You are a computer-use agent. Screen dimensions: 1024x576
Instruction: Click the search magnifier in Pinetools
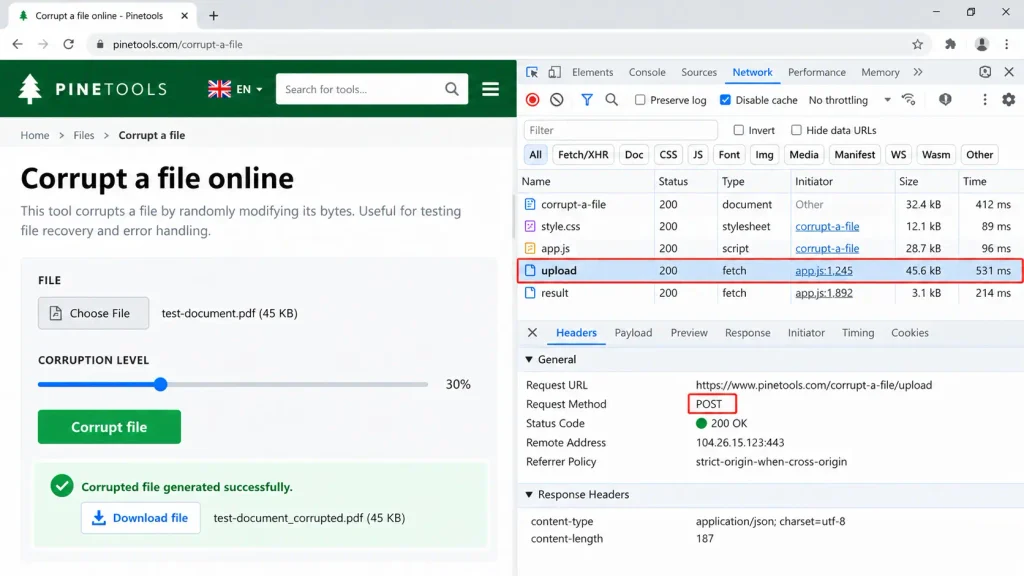coord(452,89)
